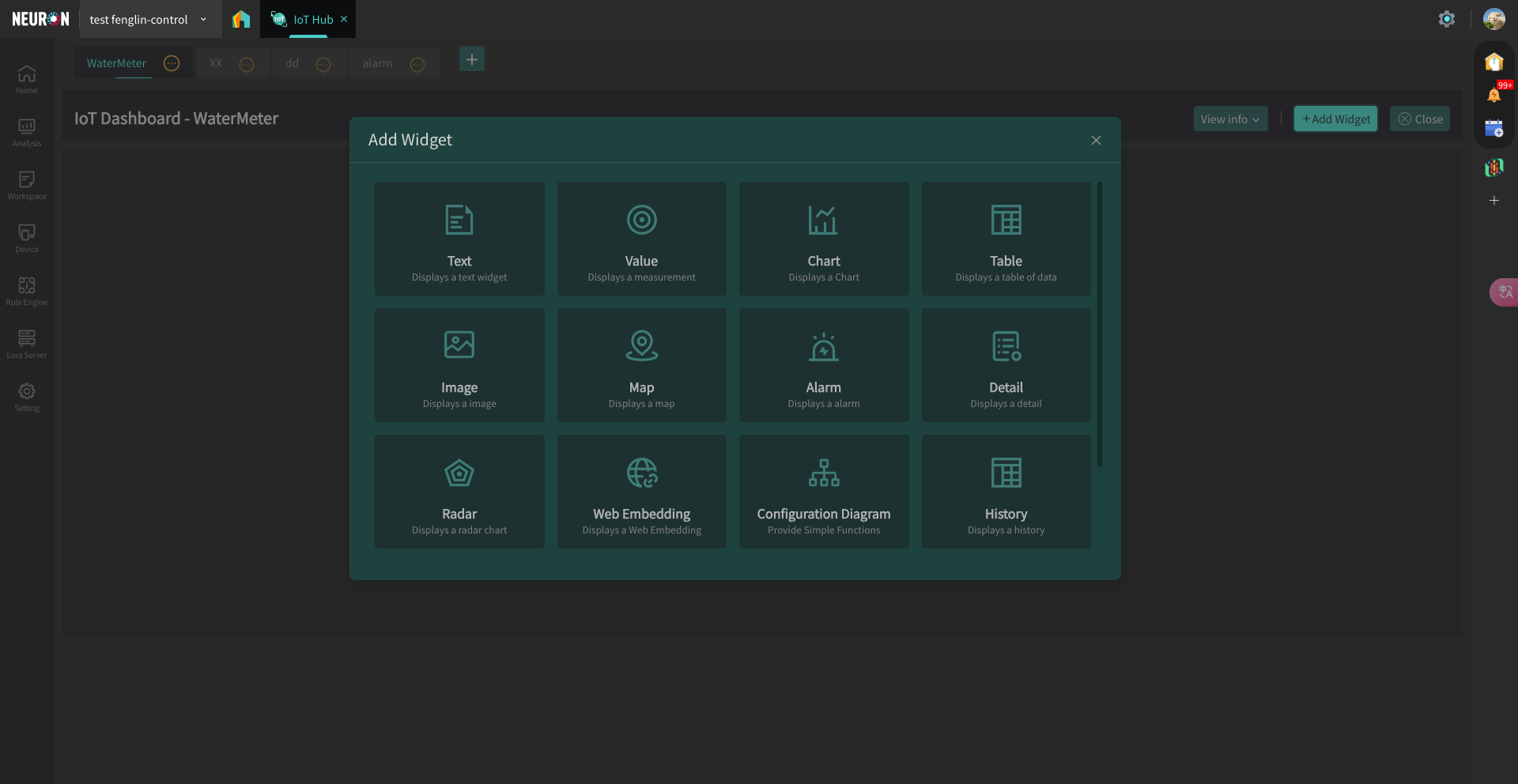The image size is (1518, 784).
Task: Switch to the dd dashboard tab
Action: click(292, 63)
